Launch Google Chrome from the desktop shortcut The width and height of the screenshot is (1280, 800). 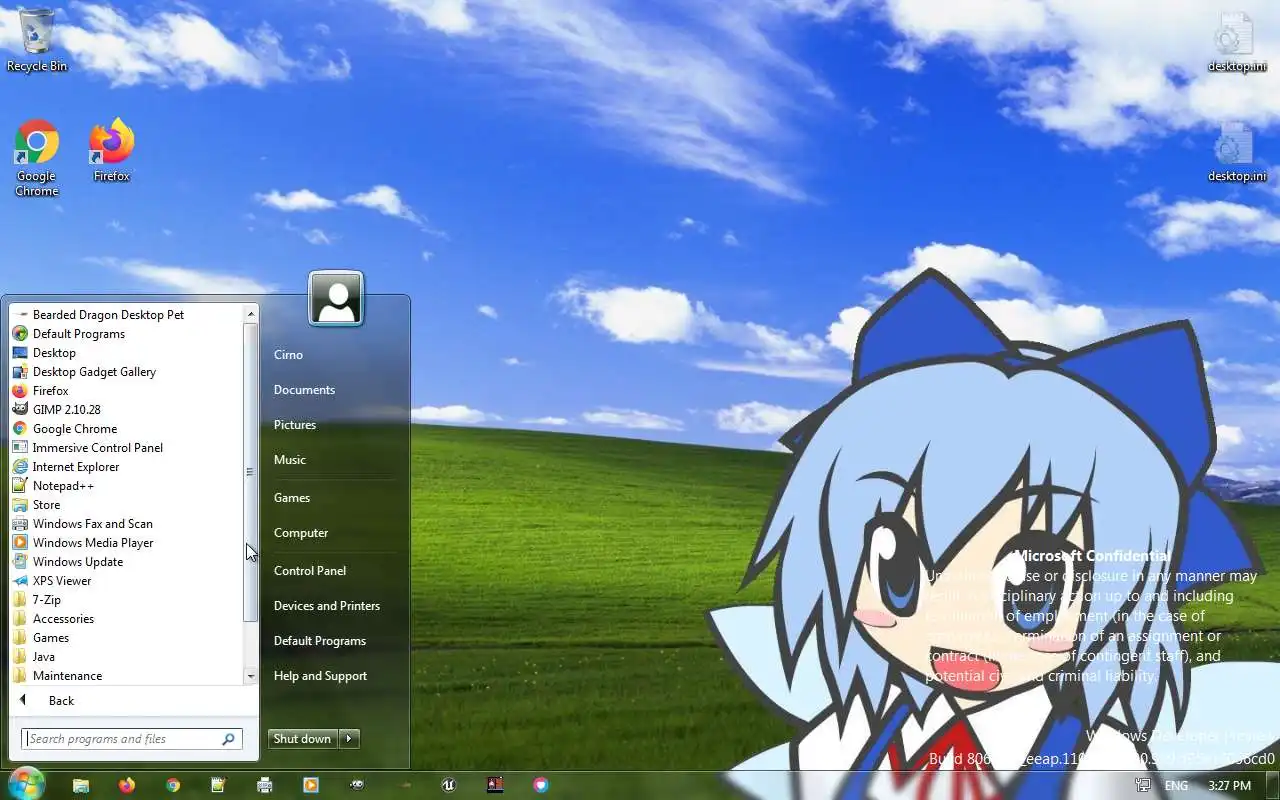pyautogui.click(x=37, y=158)
